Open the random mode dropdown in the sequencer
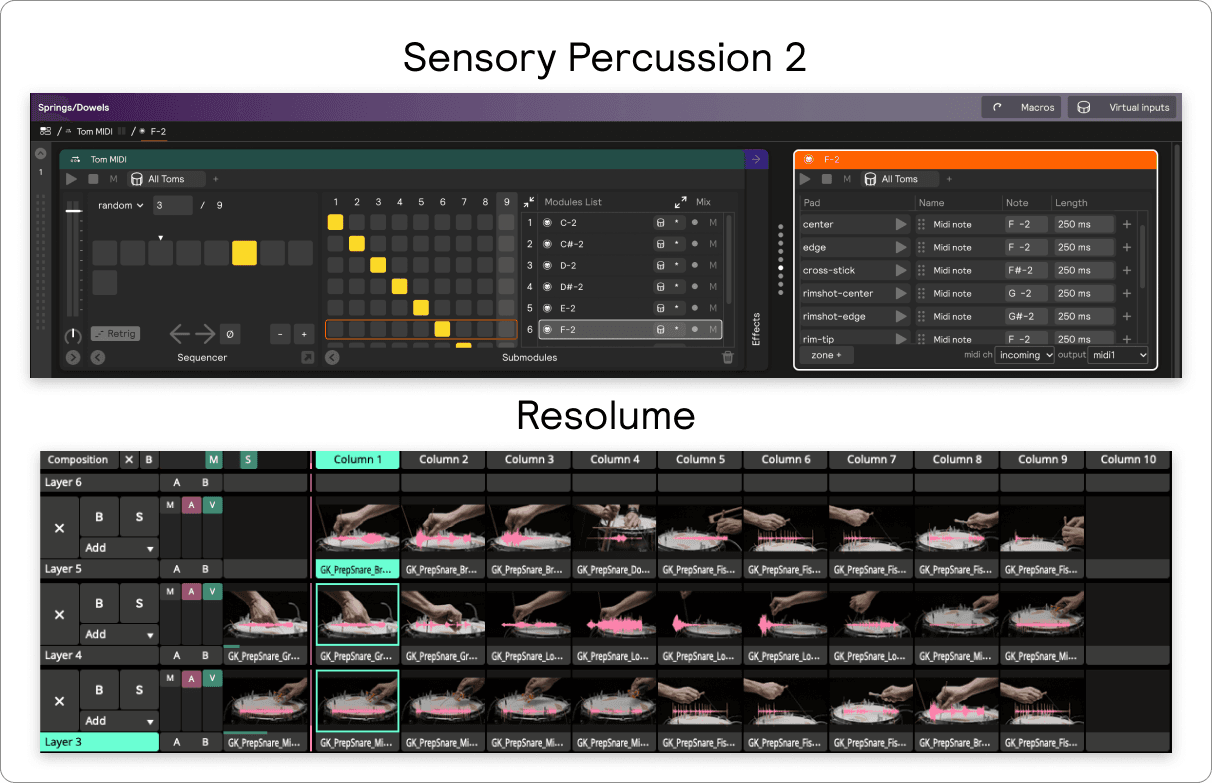Screen dimensions: 1212x783 click(121, 205)
